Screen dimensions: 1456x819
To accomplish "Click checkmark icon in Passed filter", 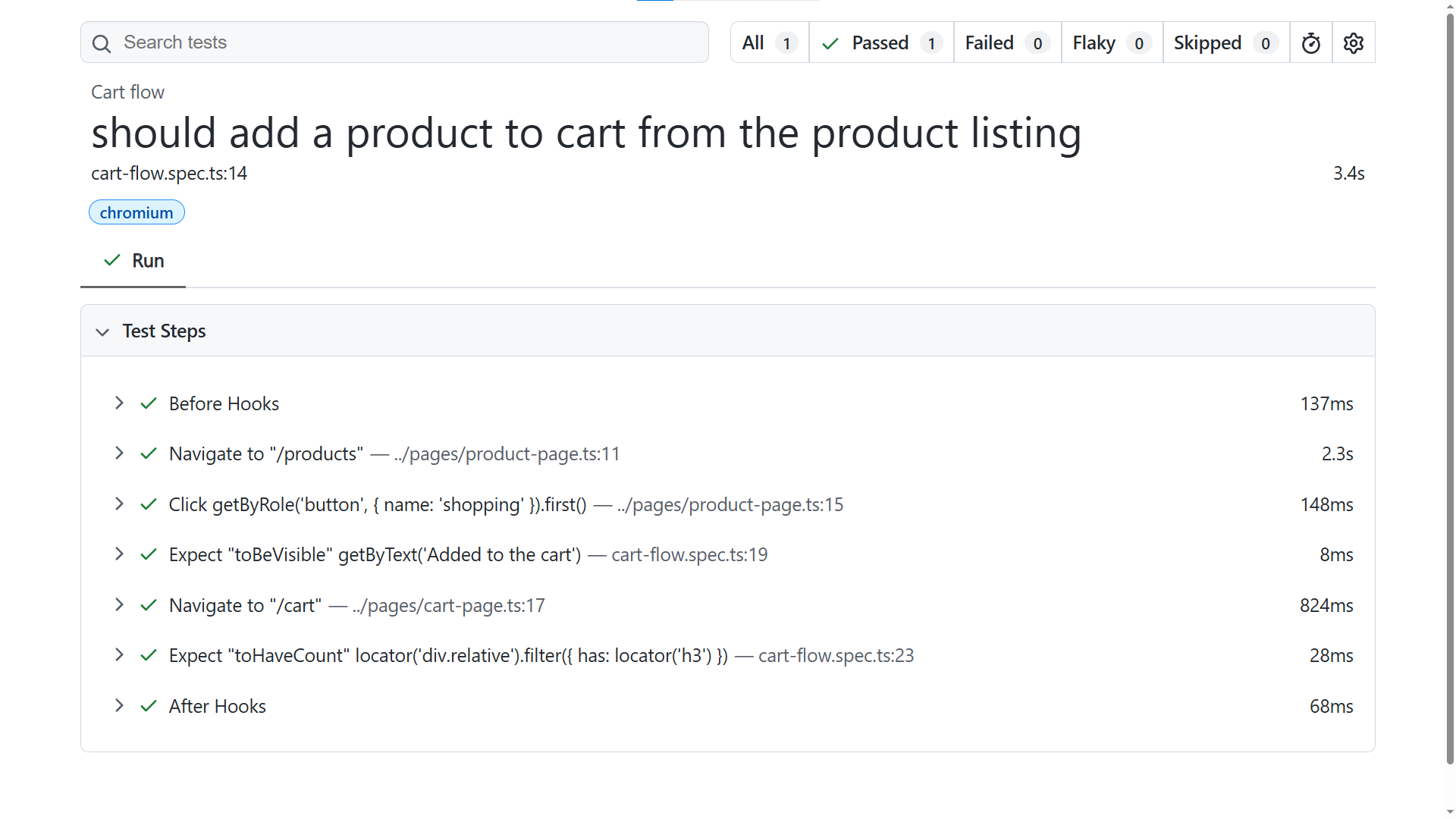I will (830, 43).
